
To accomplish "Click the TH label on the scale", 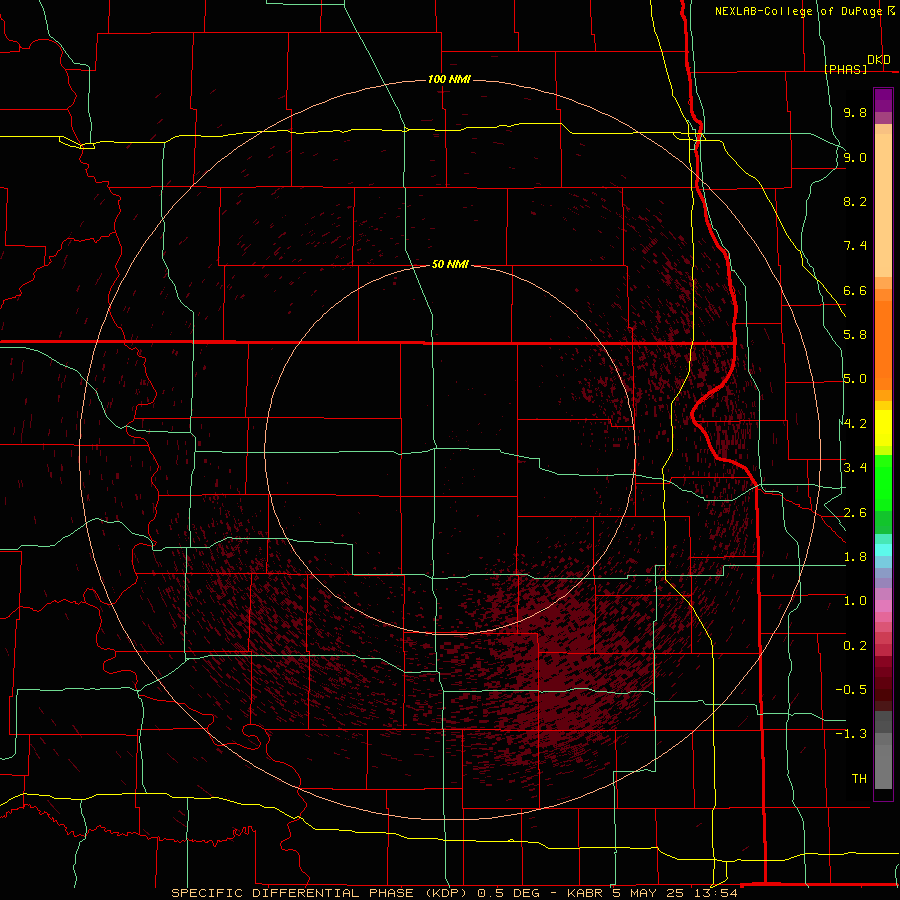I will coord(859,779).
